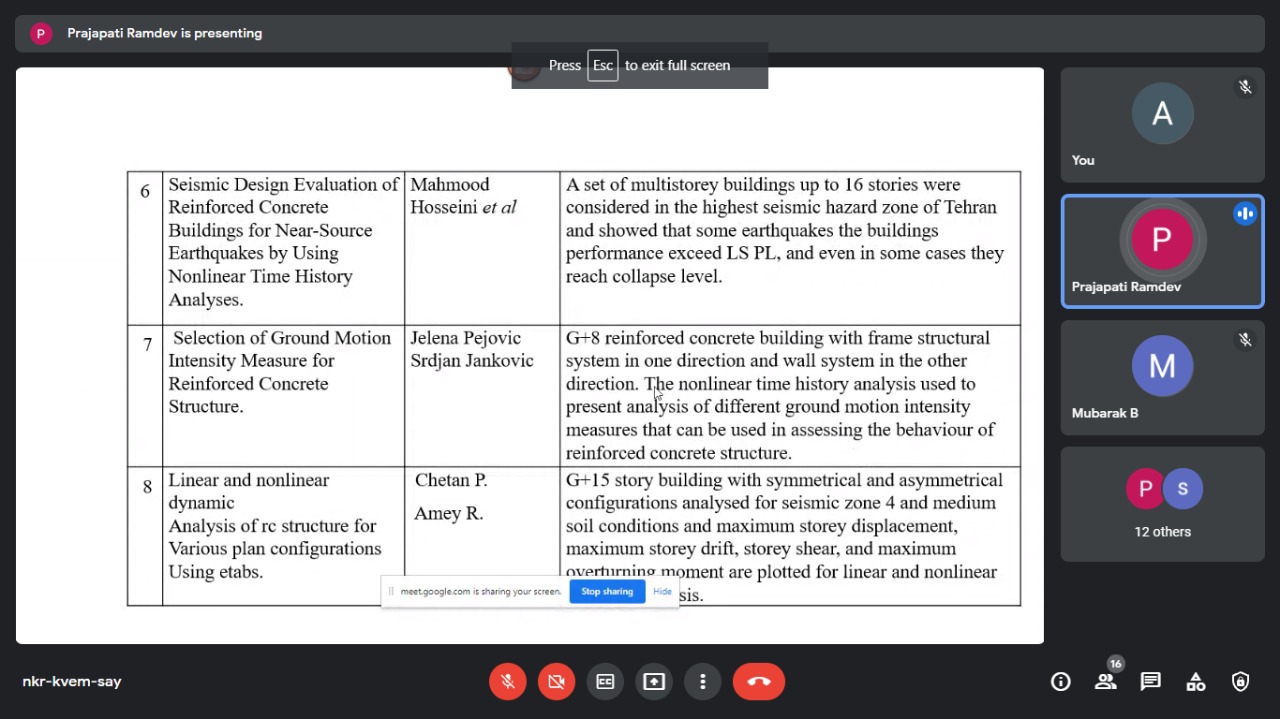Click presenter avatar in top banner

click(41, 33)
